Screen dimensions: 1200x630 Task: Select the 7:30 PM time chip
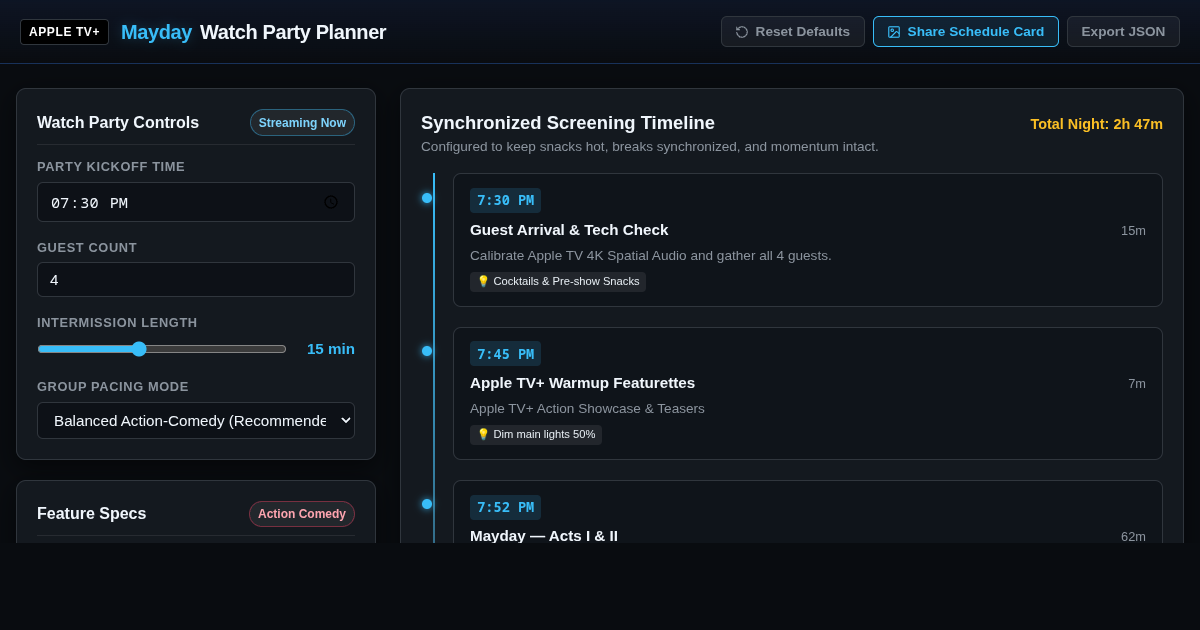click(x=505, y=200)
